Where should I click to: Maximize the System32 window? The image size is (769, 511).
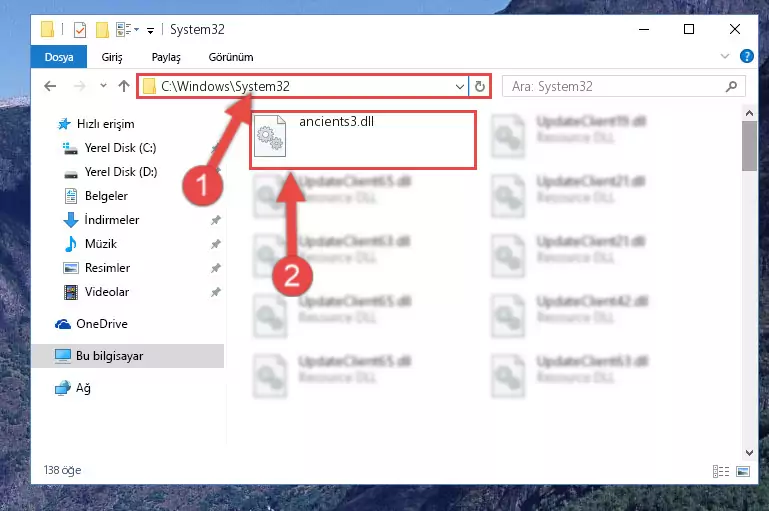(689, 29)
